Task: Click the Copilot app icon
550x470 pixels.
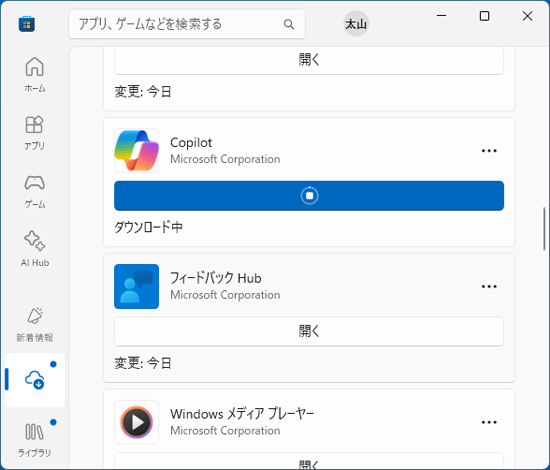Action: pos(136,150)
